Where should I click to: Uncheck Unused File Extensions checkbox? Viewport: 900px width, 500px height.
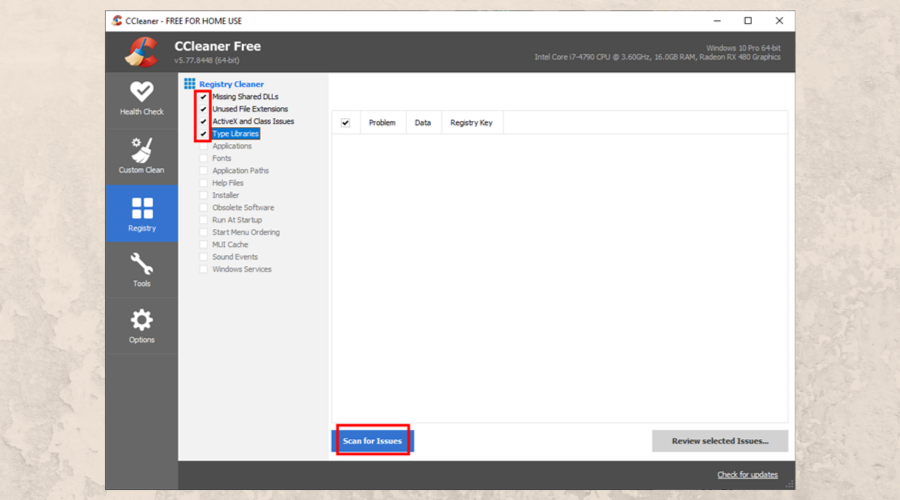(204, 109)
